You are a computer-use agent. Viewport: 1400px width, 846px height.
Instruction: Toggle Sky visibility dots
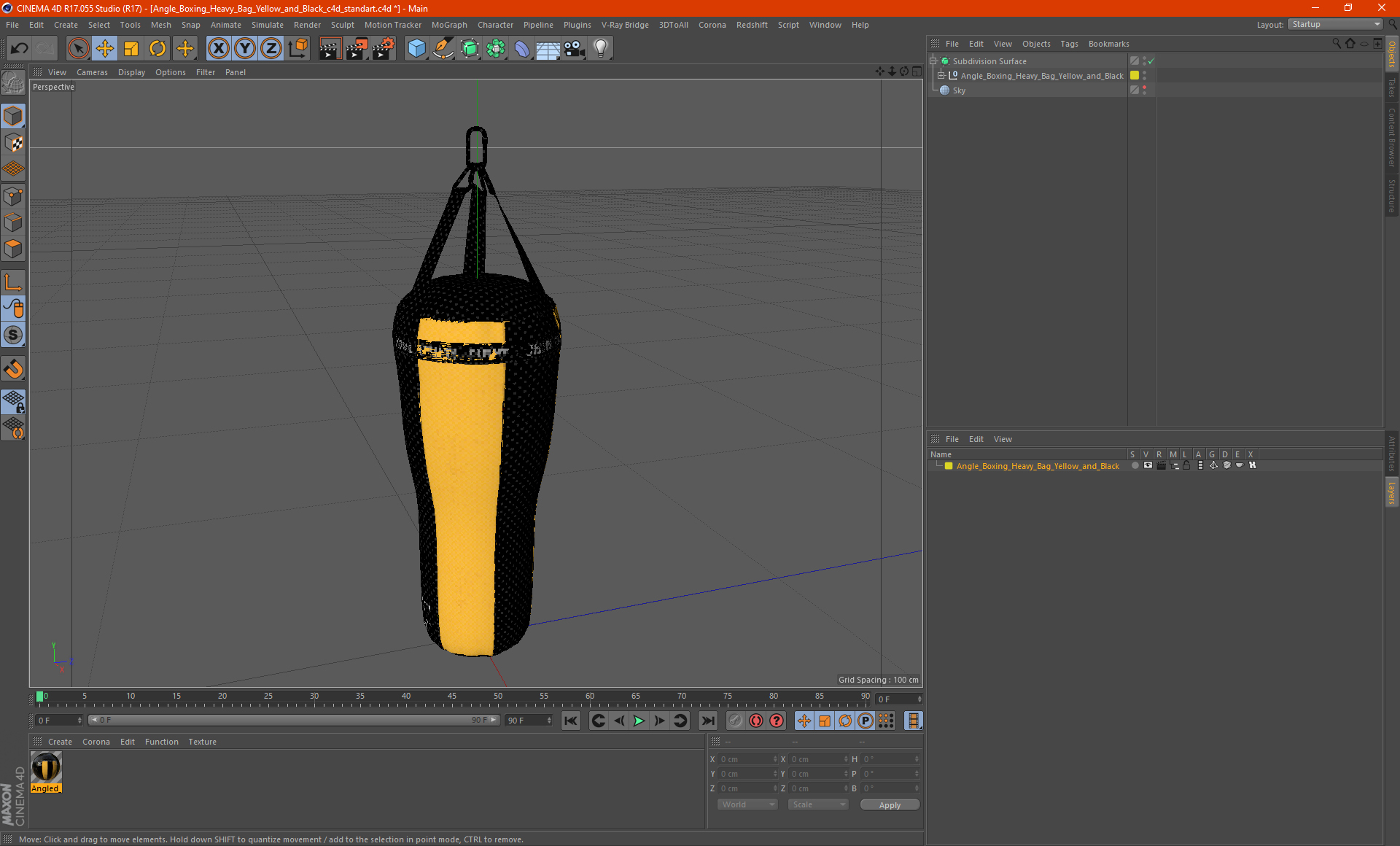coord(1144,90)
